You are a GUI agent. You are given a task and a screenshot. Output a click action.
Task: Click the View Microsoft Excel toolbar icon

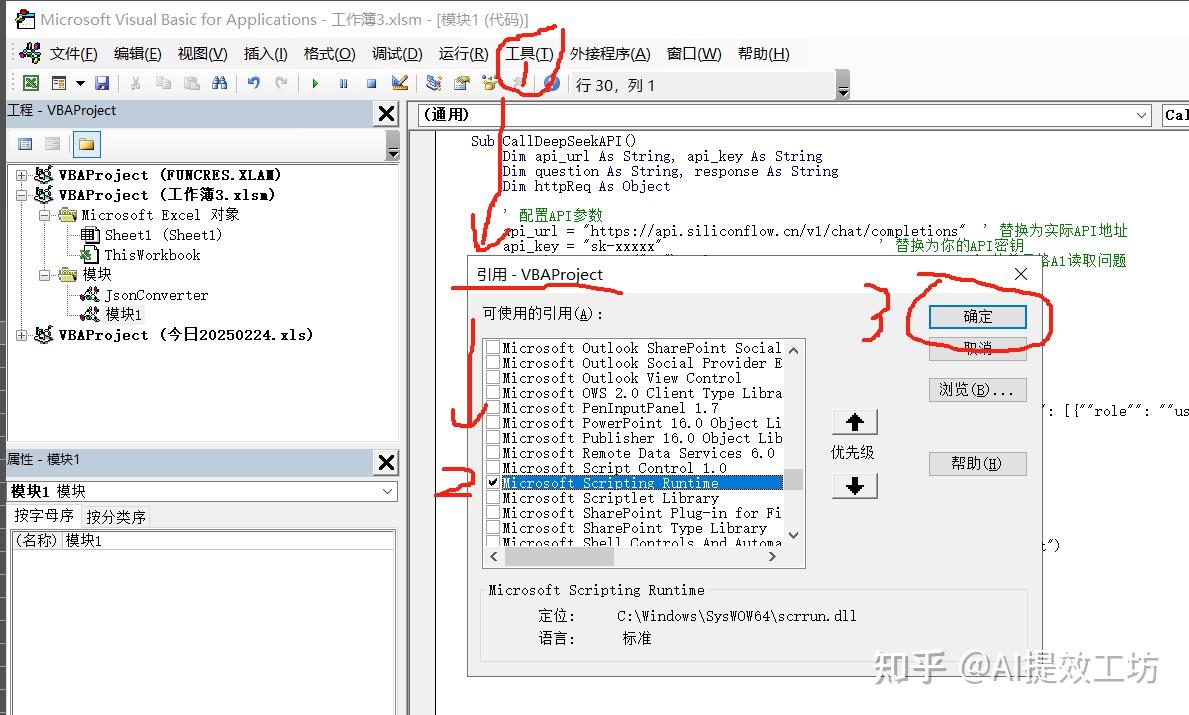[x=30, y=83]
